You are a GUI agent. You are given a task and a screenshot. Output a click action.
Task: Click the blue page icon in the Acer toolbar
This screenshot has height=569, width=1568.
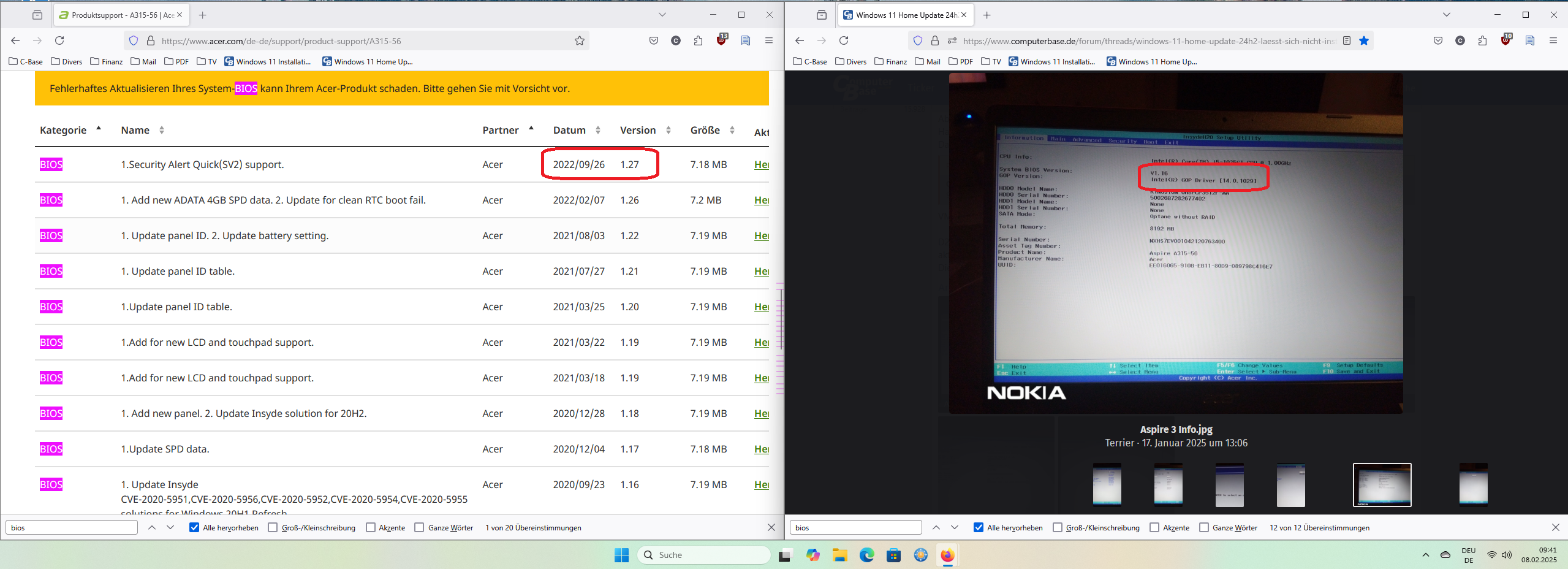coord(746,40)
